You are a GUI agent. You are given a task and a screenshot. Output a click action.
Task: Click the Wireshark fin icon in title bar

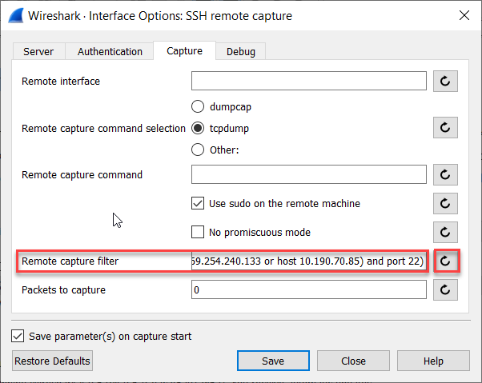(x=16, y=16)
